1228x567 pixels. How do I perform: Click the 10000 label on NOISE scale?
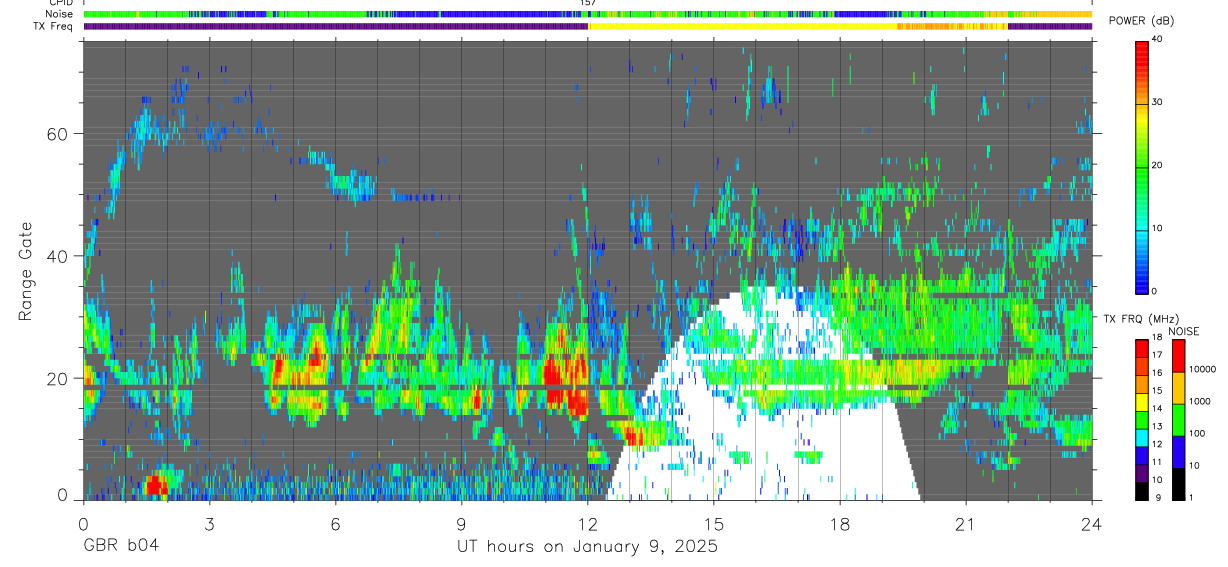pos(1204,370)
